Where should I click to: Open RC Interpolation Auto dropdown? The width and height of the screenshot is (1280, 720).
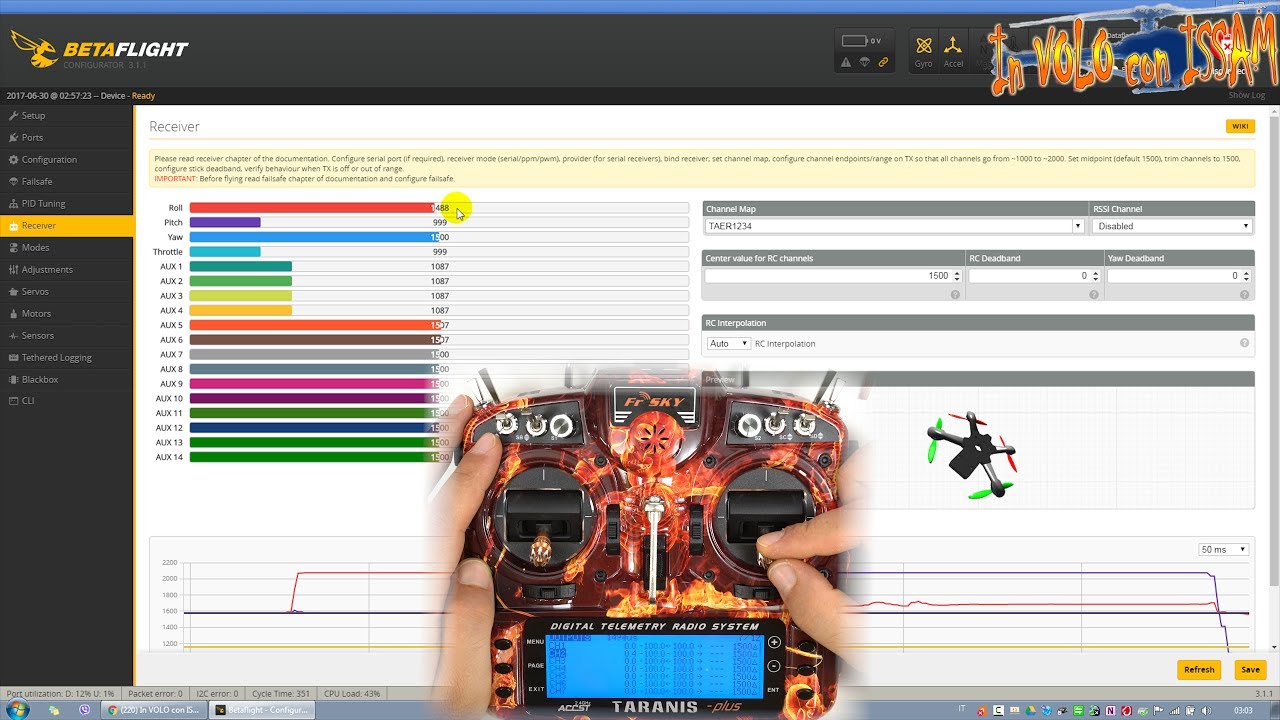728,343
